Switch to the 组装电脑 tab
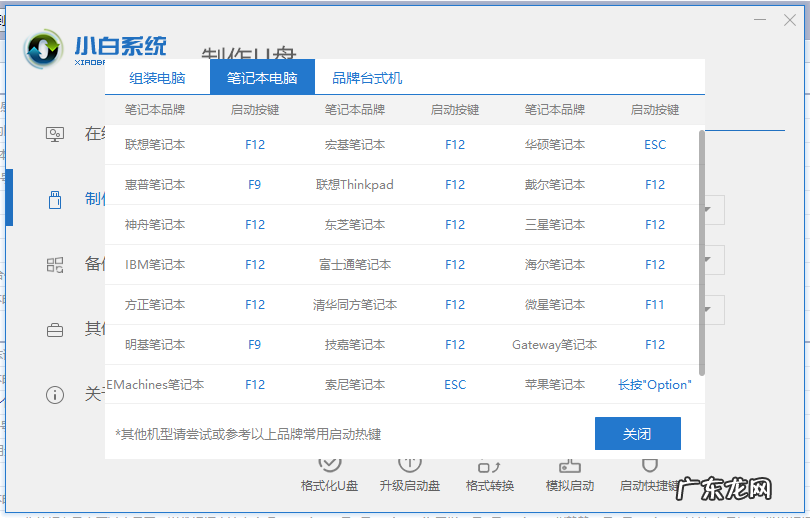This screenshot has height=518, width=810. point(157,78)
